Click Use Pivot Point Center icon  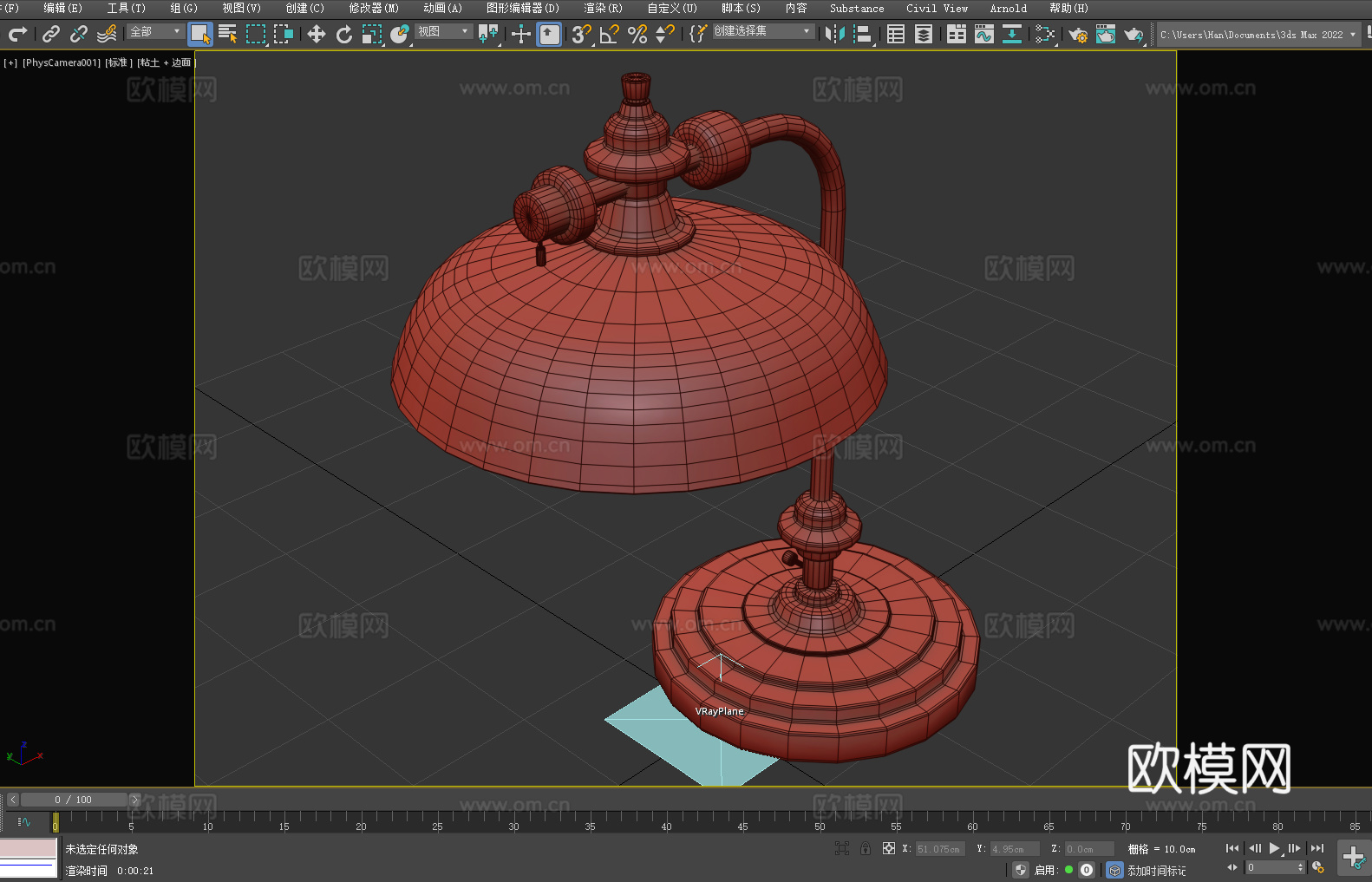[x=488, y=34]
